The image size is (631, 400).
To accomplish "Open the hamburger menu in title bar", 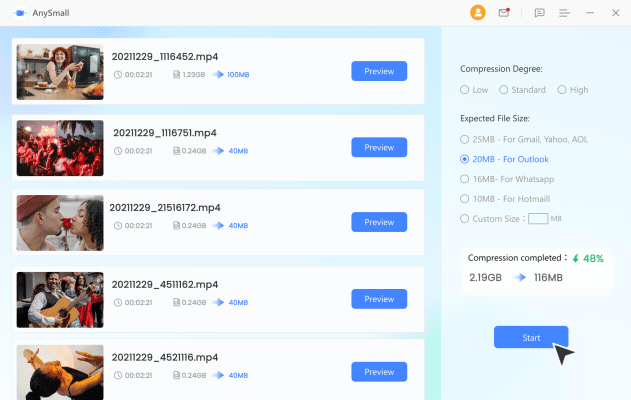I will coord(565,13).
